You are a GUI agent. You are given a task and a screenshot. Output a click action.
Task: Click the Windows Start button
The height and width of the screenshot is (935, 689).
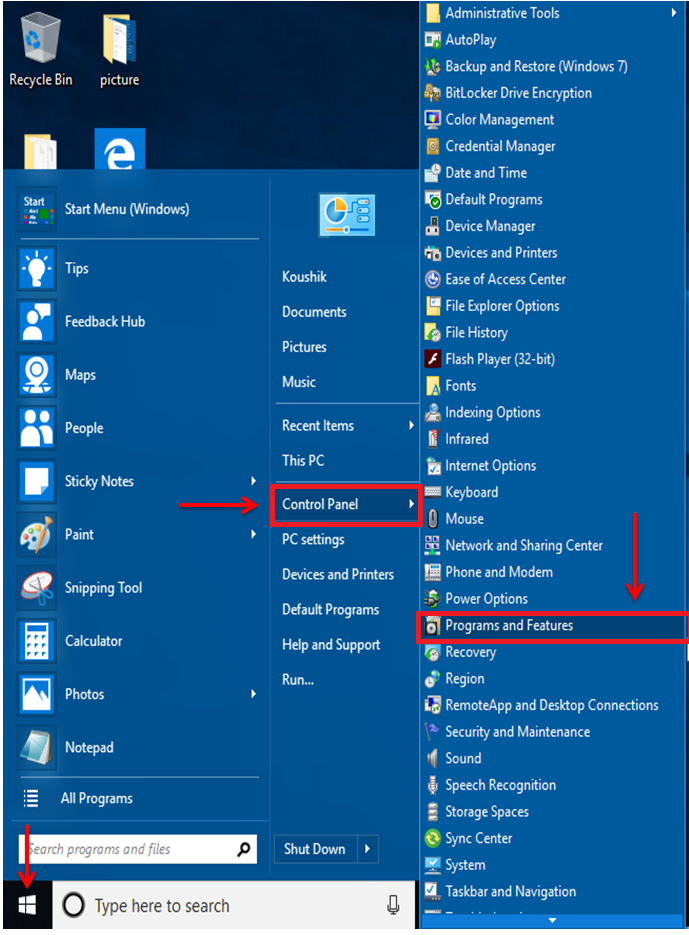[x=27, y=905]
